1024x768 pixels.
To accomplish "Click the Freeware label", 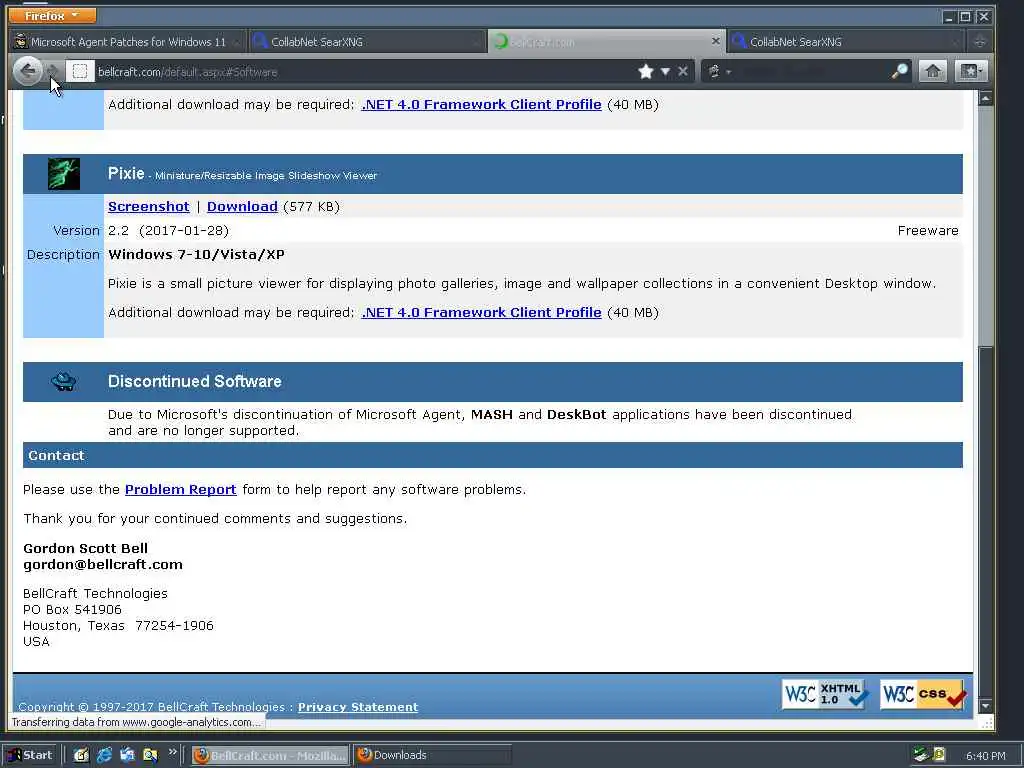I will click(927, 231).
